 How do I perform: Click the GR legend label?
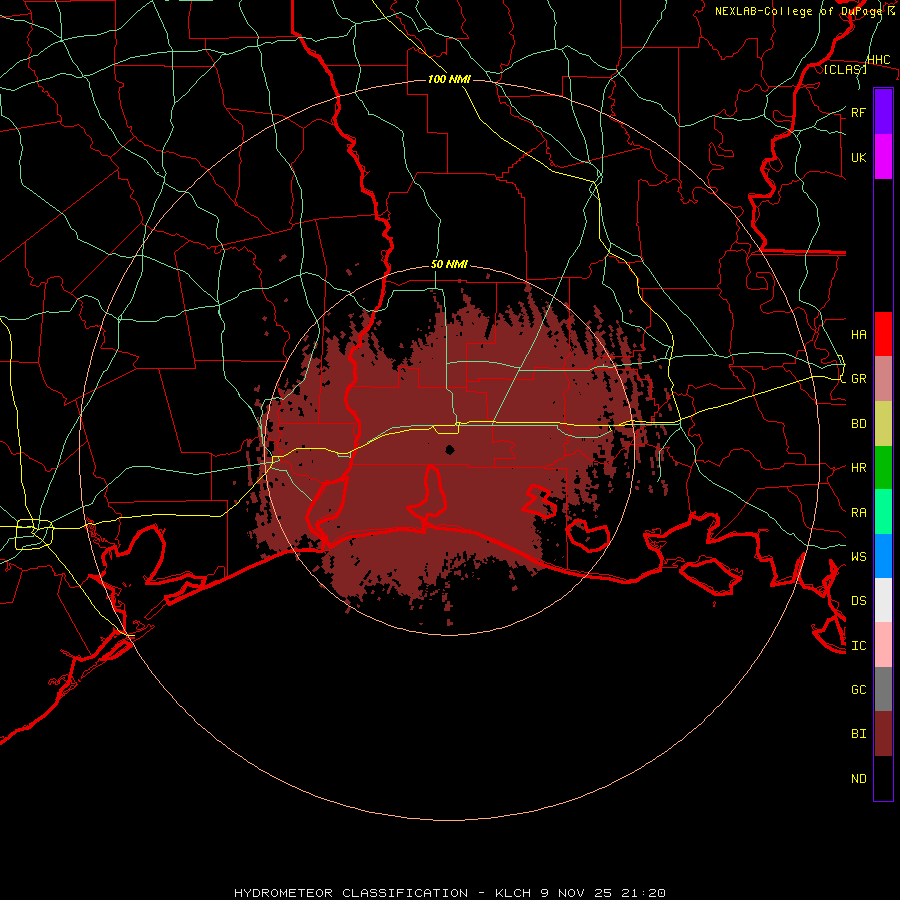(x=858, y=379)
